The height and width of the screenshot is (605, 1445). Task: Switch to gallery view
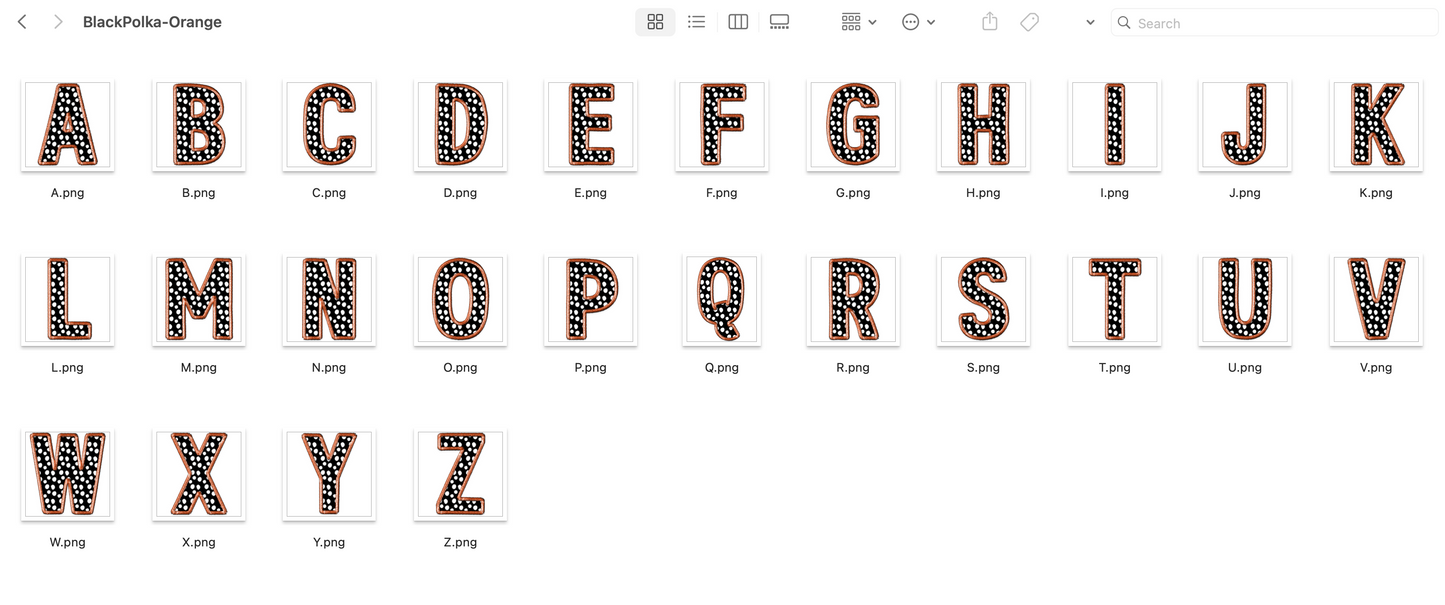[779, 21]
